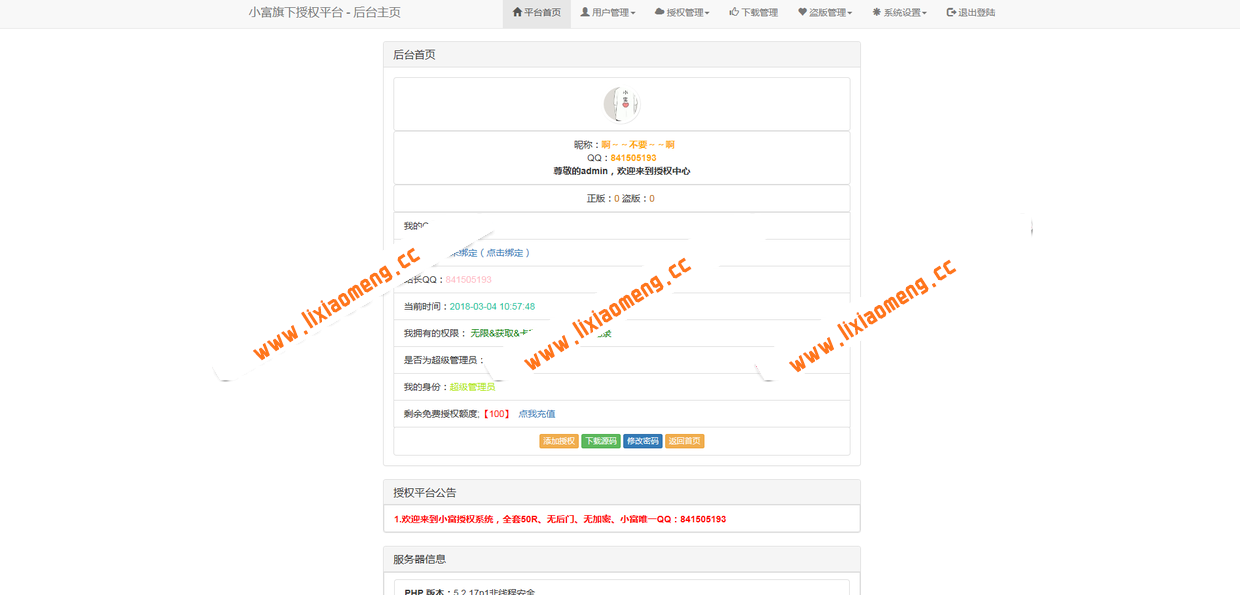Click the orange 添加授权 button
Image resolution: width=1240 pixels, height=595 pixels.
pyautogui.click(x=559, y=441)
